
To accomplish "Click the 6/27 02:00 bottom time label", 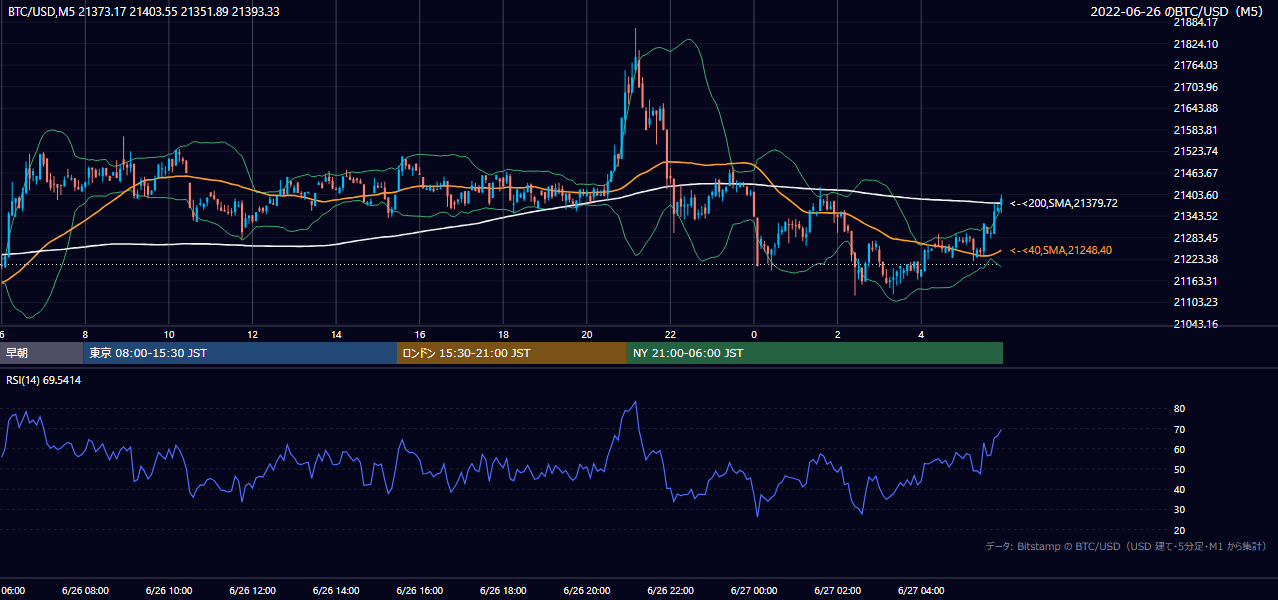I will [838, 591].
